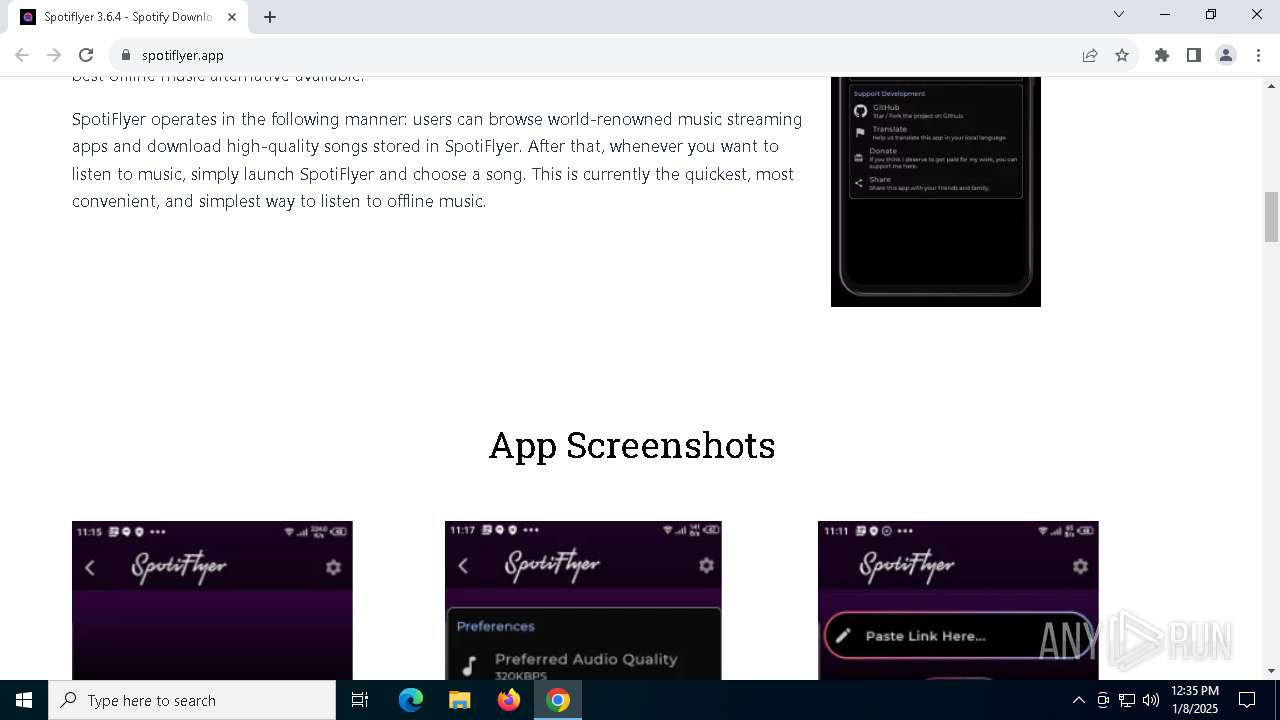Share this page icon in address bar
This screenshot has width=1280, height=720.
tap(1090, 55)
